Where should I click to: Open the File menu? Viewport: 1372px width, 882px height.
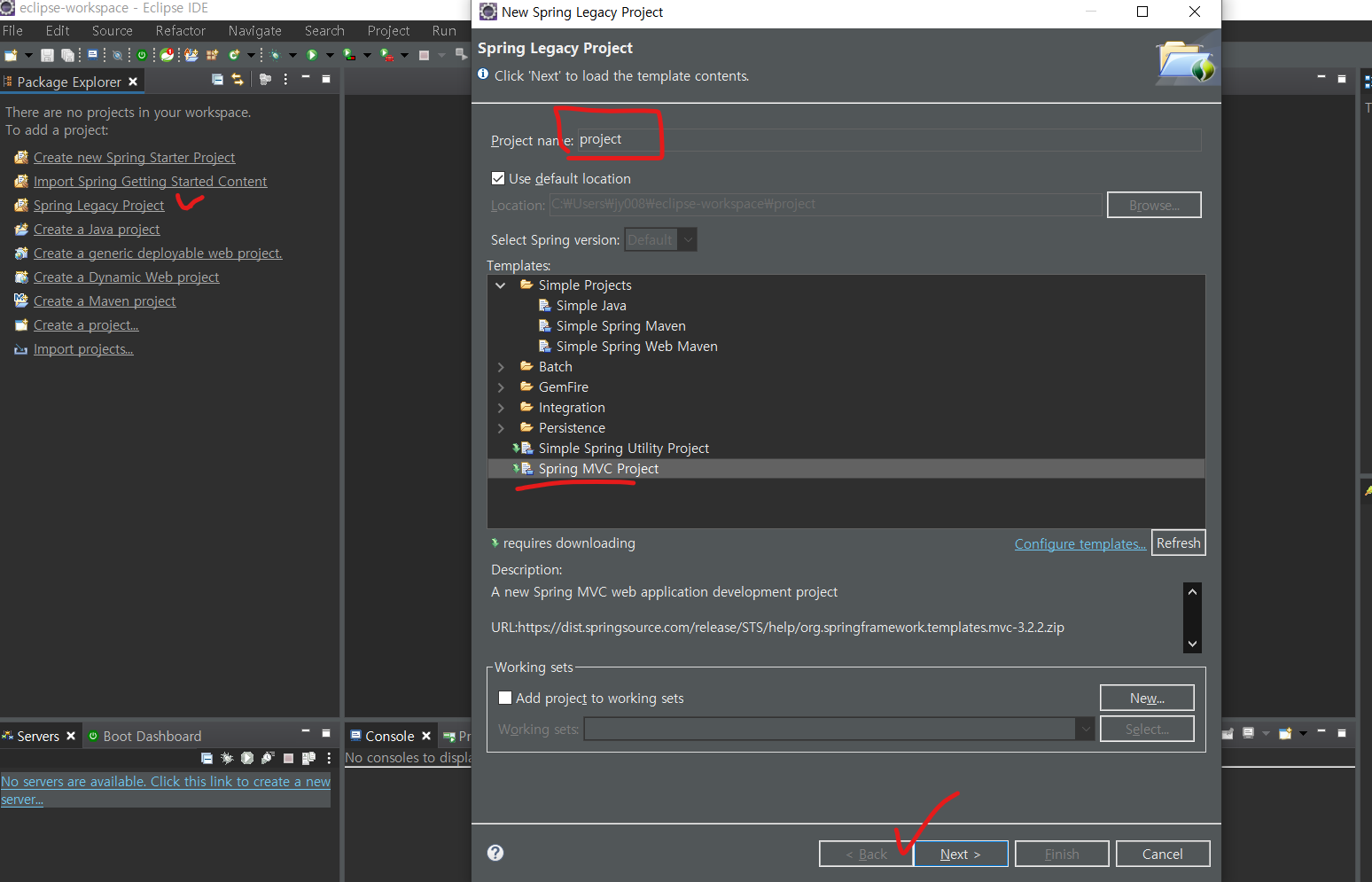click(12, 30)
